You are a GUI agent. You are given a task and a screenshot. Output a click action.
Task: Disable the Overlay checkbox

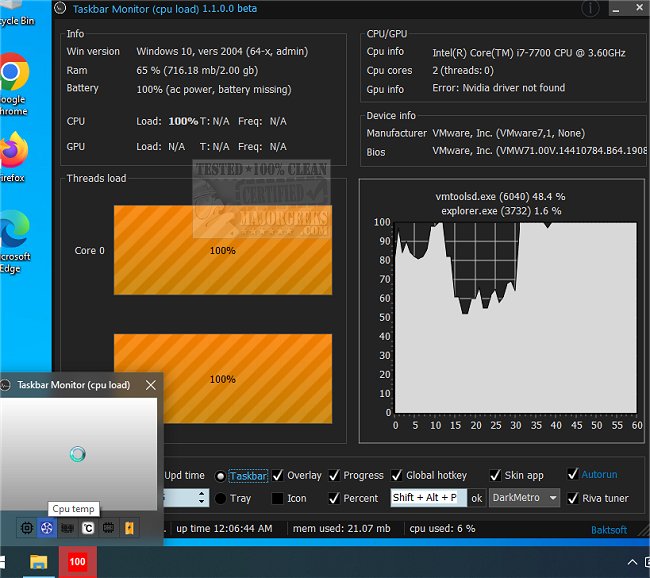coord(278,476)
